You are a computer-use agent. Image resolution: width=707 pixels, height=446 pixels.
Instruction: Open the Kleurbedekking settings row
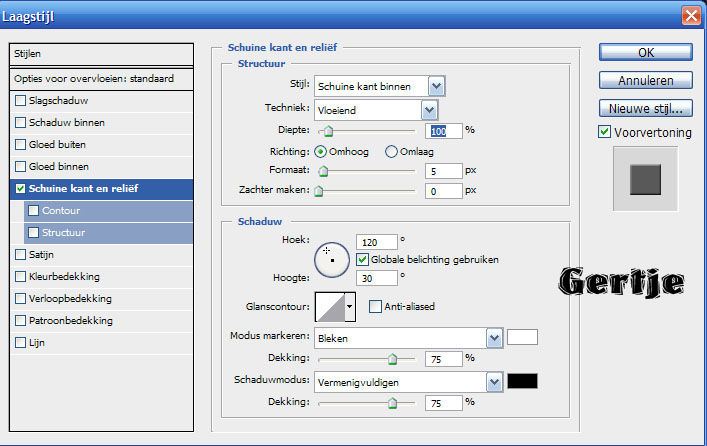coord(101,277)
